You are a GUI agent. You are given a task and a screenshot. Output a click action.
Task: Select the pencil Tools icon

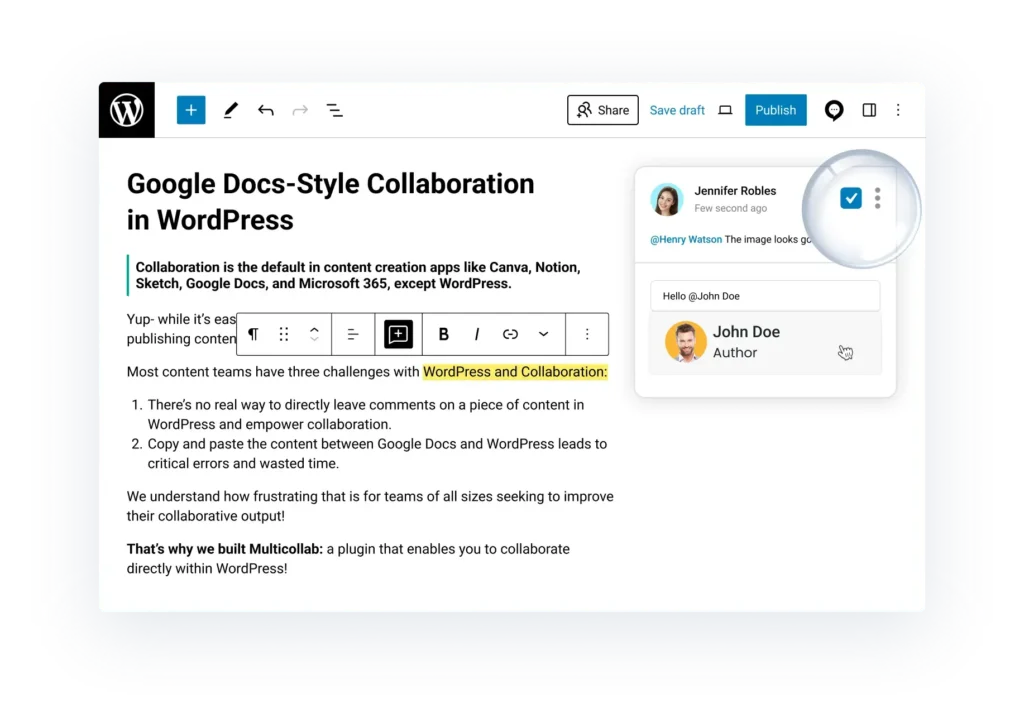pyautogui.click(x=231, y=110)
